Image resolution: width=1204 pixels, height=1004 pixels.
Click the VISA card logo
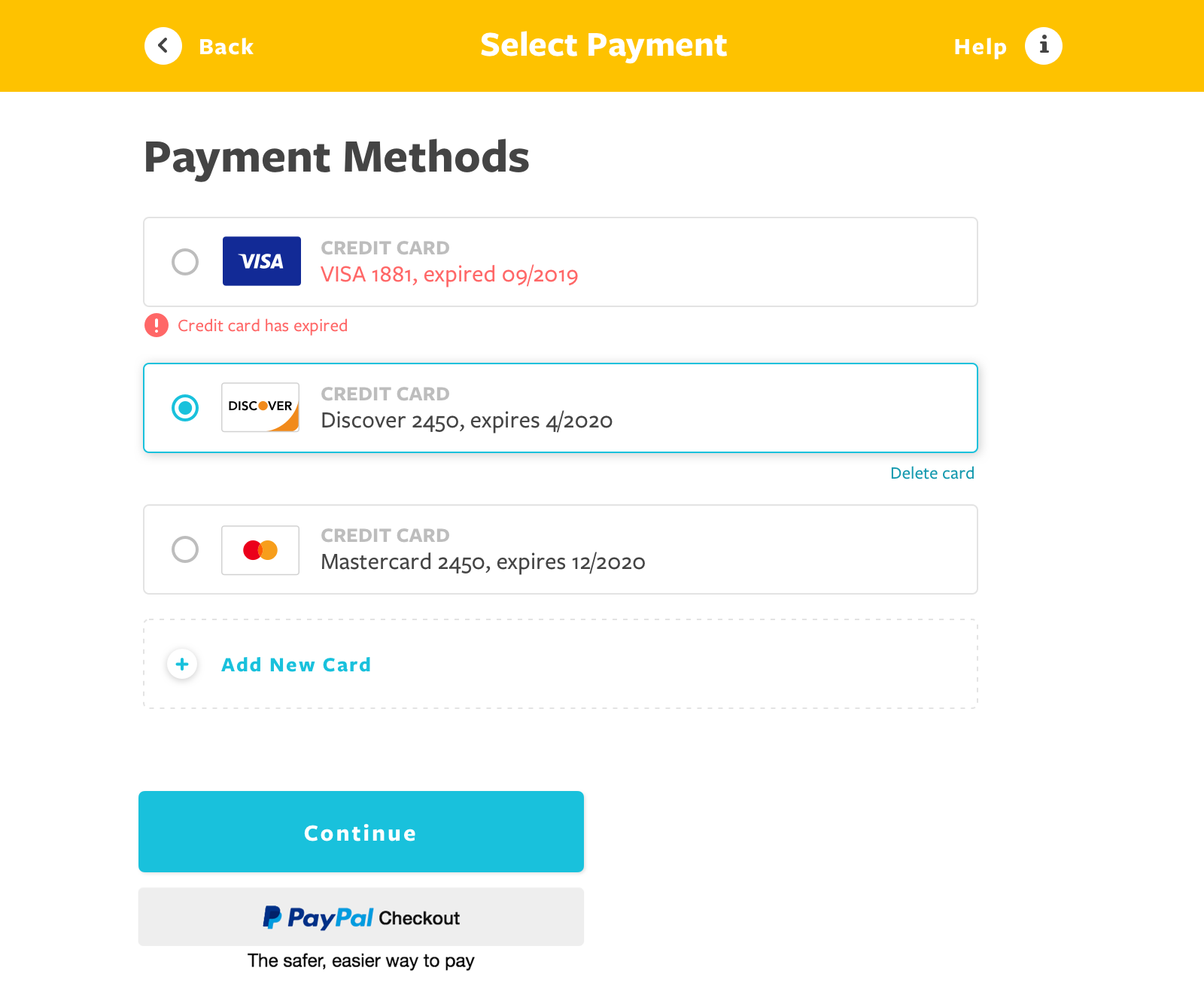point(261,261)
